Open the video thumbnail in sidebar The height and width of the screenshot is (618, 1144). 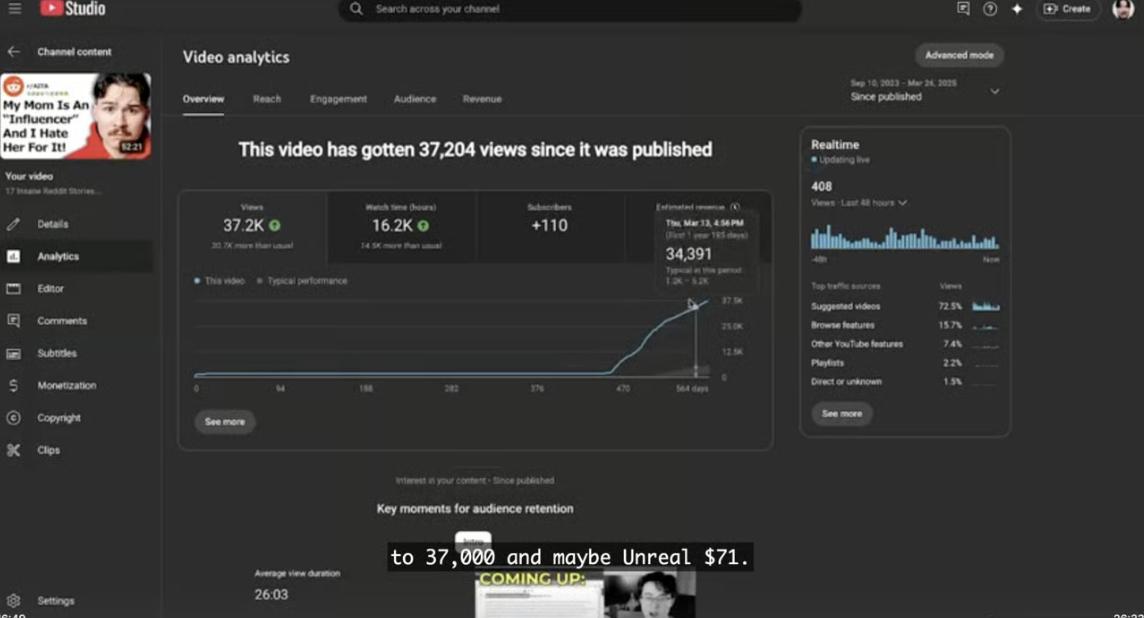pyautogui.click(x=76, y=116)
